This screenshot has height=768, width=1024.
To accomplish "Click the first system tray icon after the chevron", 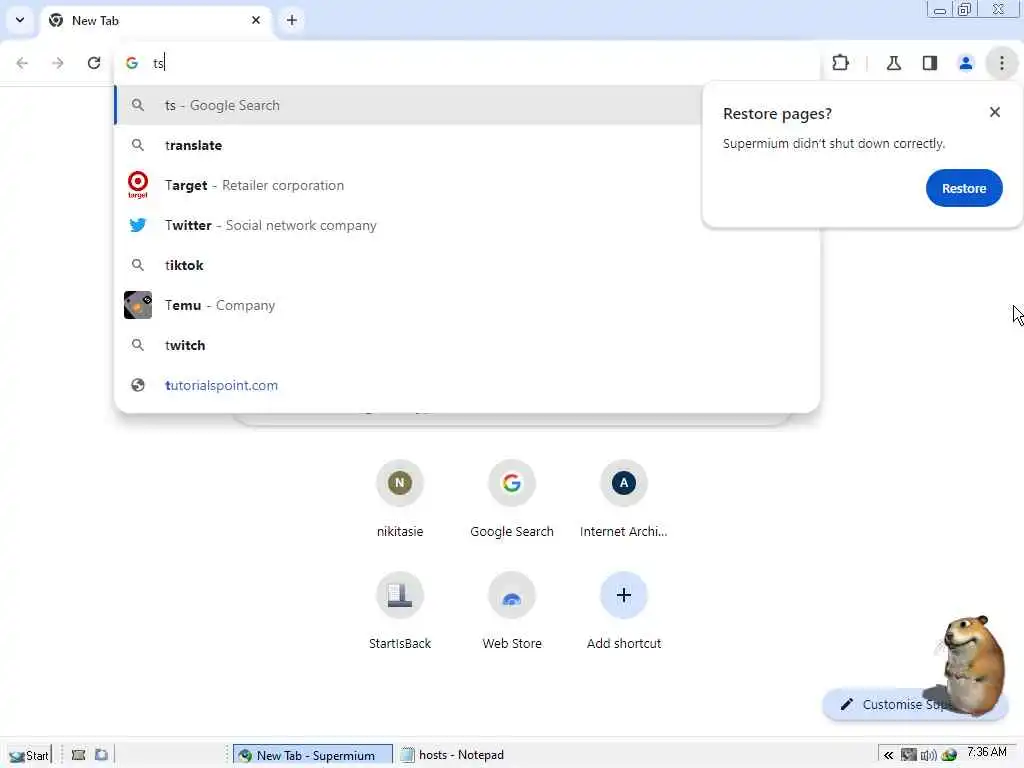I will (x=908, y=755).
